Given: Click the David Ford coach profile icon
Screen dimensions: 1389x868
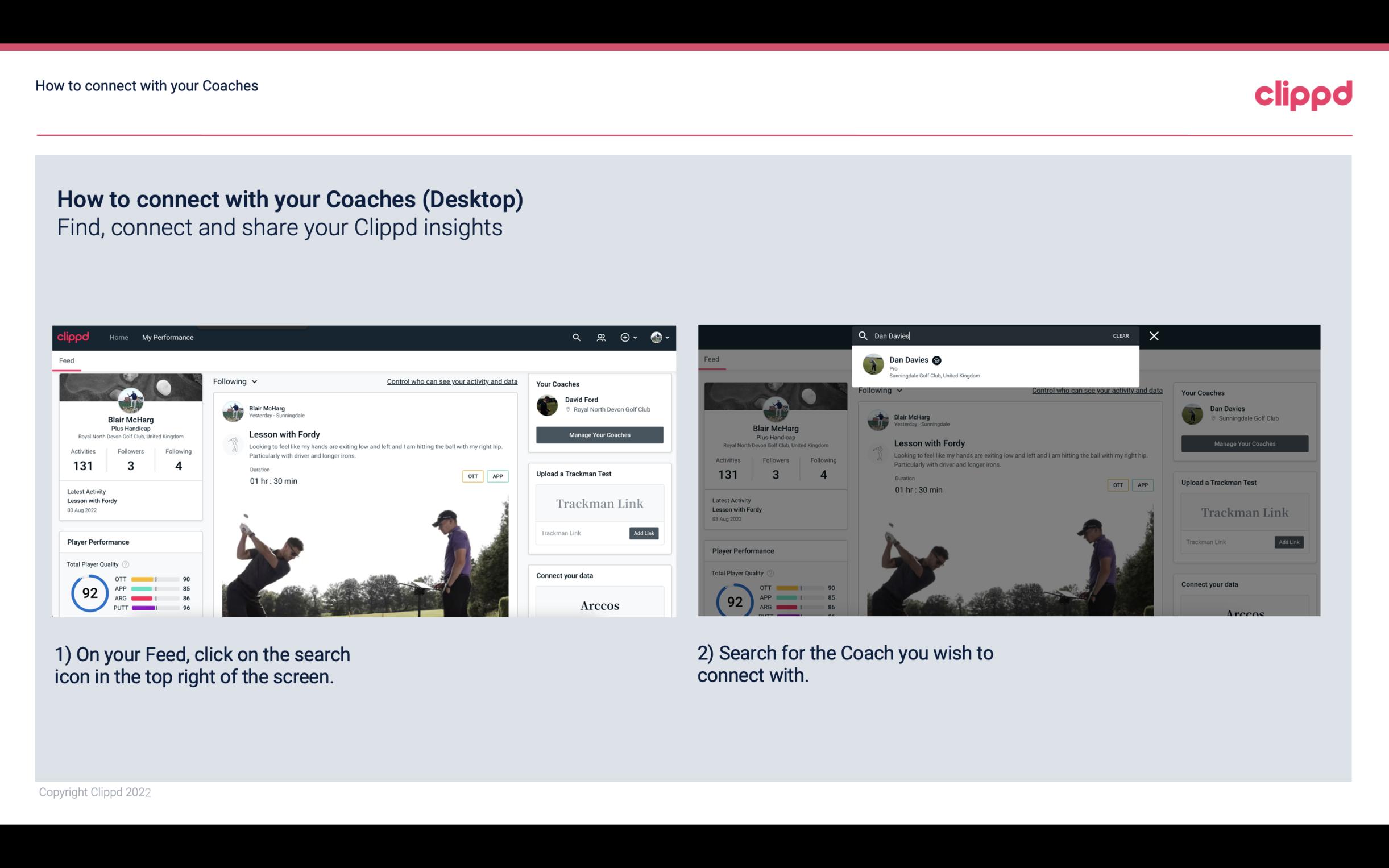Looking at the screenshot, I should (x=548, y=404).
